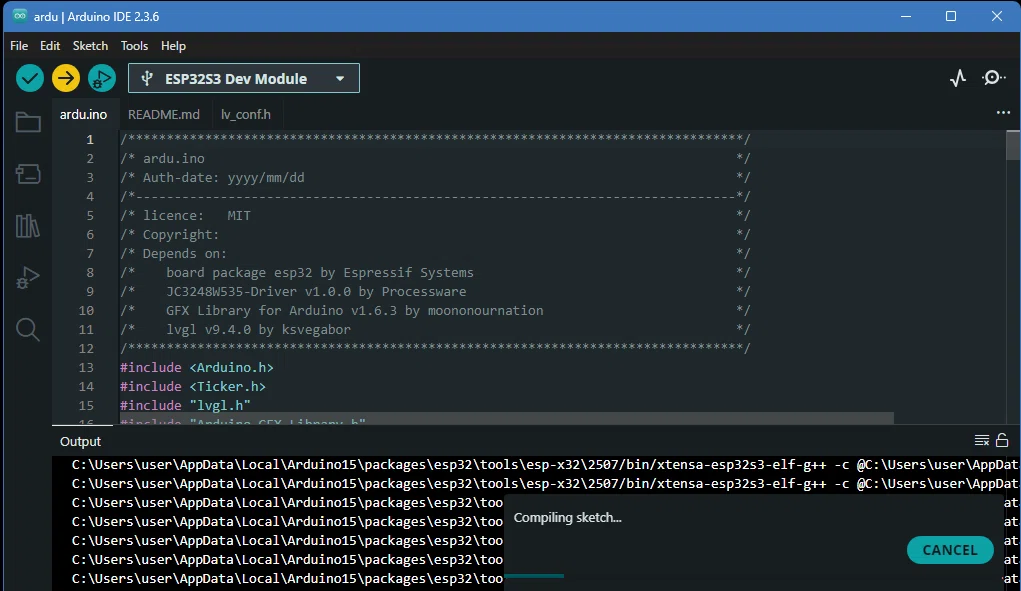The image size is (1021, 591).
Task: Cancel the sketch compilation
Action: (950, 550)
